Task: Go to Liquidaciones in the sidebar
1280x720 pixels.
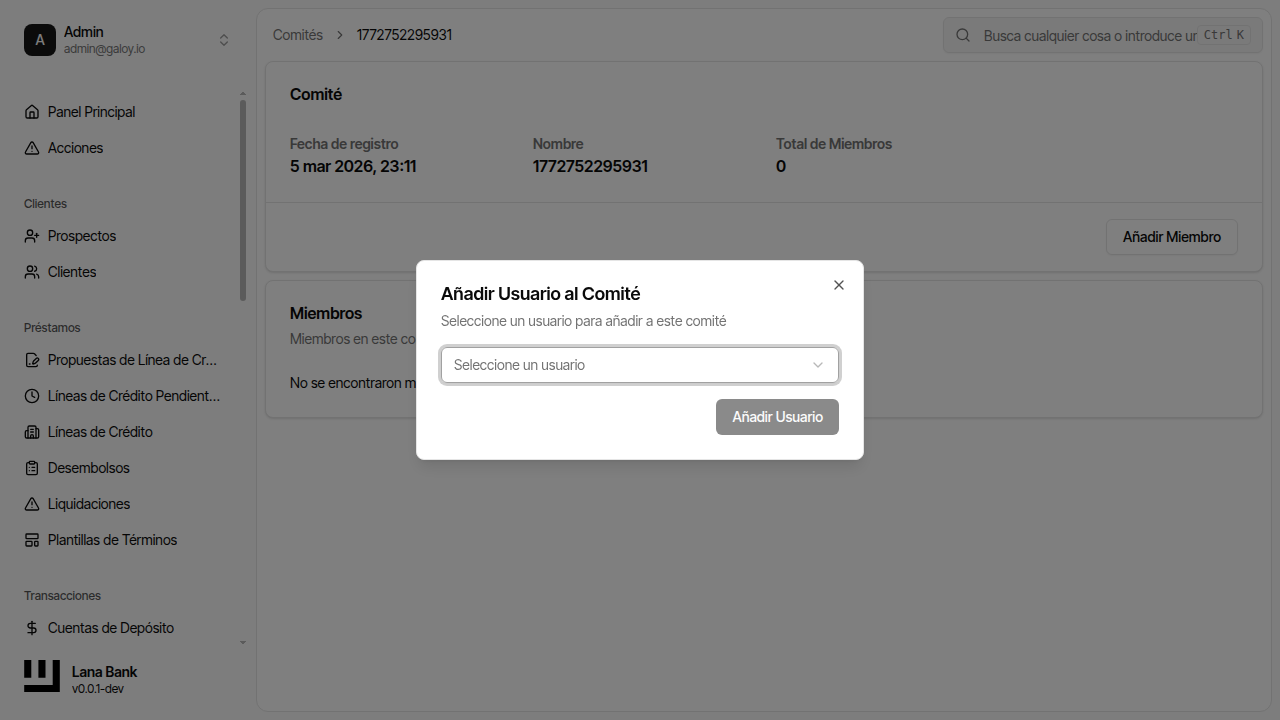Action: click(x=89, y=504)
